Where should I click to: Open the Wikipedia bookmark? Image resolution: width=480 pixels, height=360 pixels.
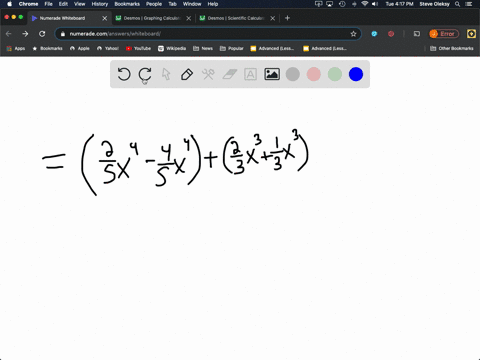point(172,48)
